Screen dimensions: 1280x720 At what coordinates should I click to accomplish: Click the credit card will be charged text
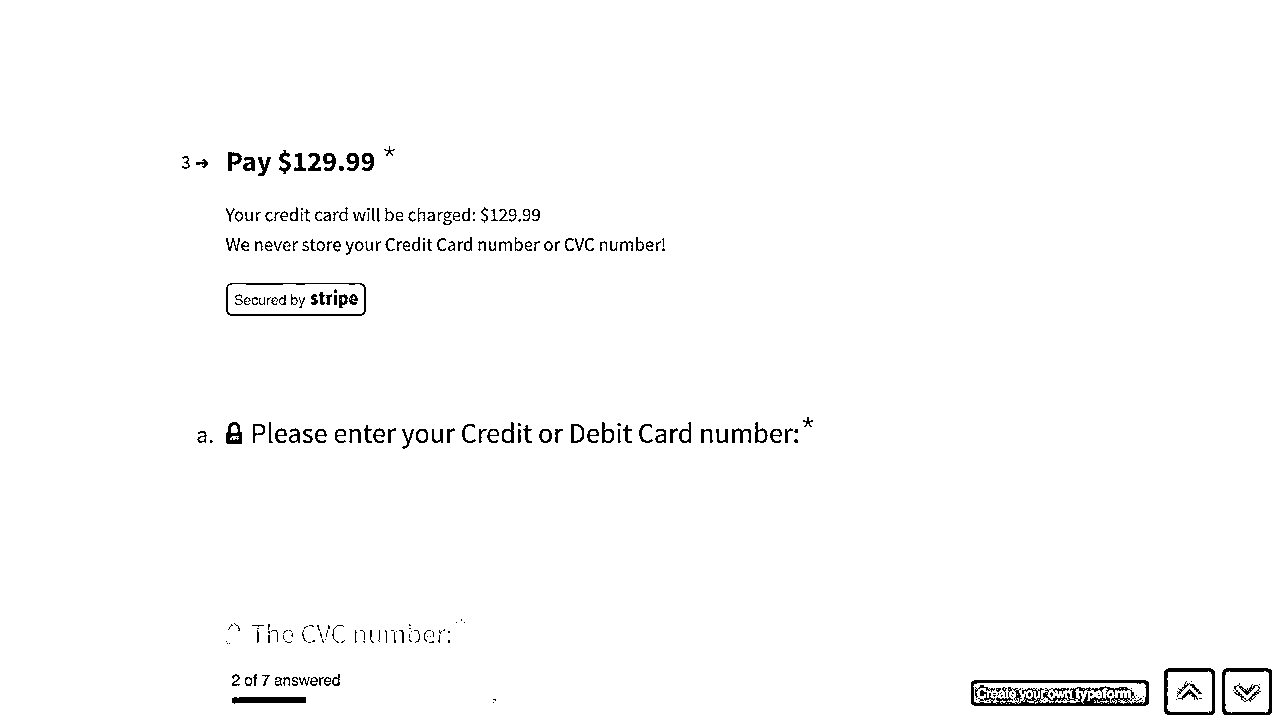[x=383, y=215]
